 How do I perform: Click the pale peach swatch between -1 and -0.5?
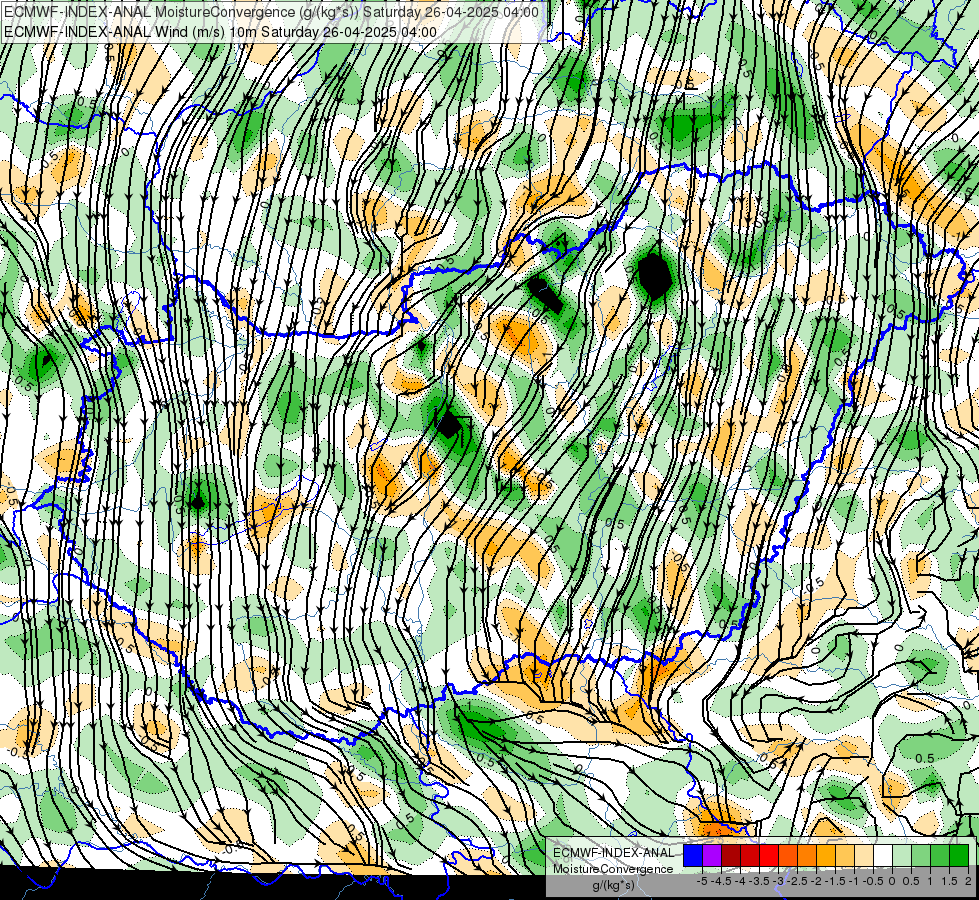point(864,855)
